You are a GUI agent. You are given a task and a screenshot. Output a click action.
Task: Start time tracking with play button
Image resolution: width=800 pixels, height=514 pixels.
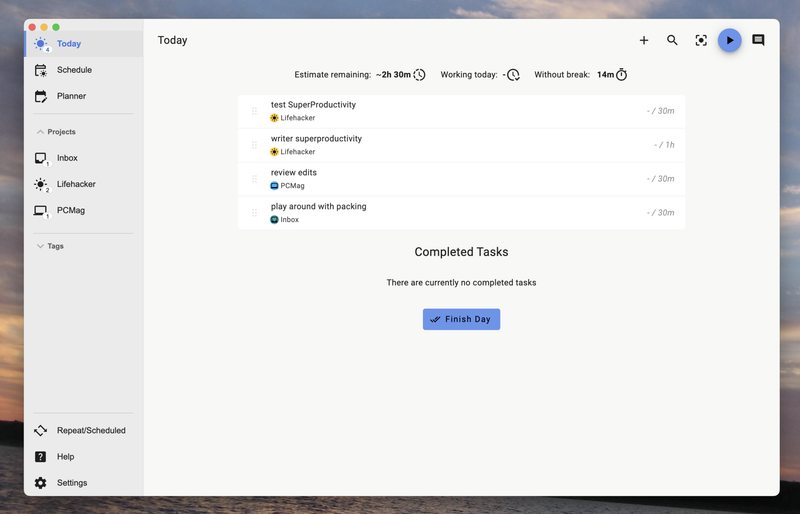click(730, 41)
